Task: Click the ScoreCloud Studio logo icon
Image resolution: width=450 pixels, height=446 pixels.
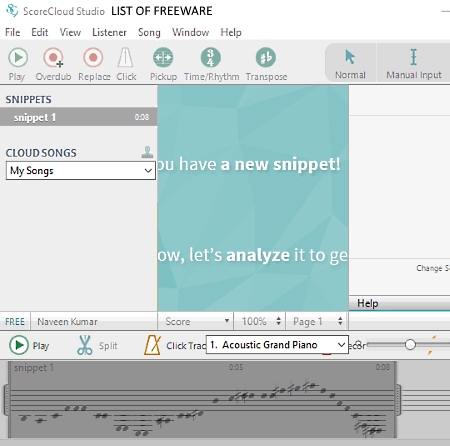Action: [x=12, y=10]
